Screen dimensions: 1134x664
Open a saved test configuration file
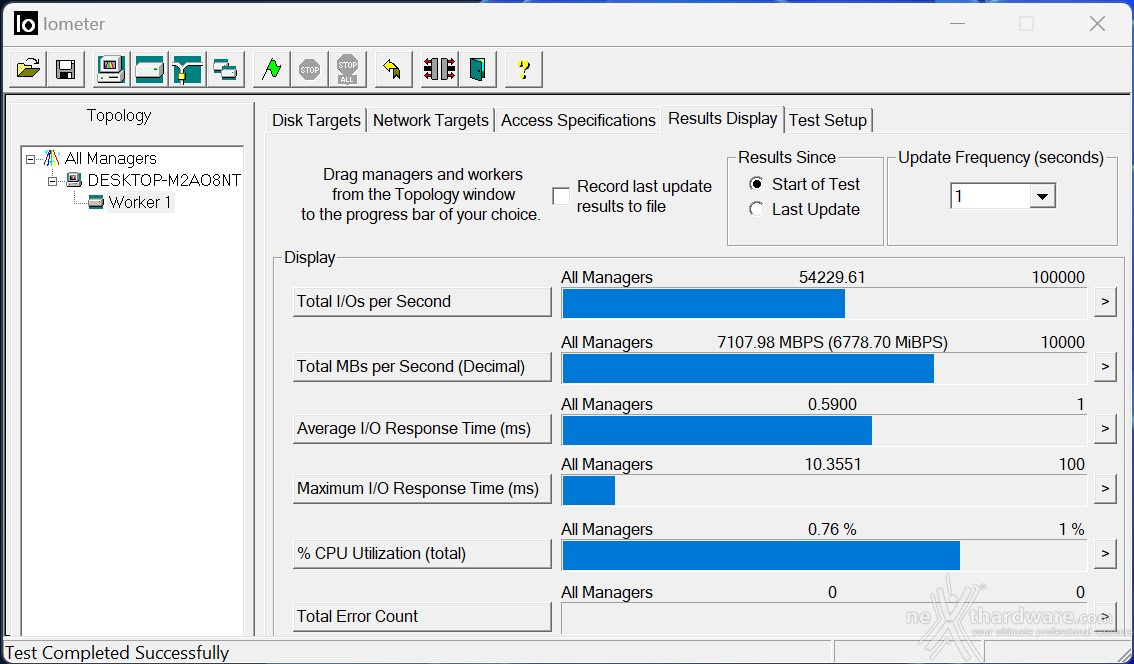pos(28,69)
